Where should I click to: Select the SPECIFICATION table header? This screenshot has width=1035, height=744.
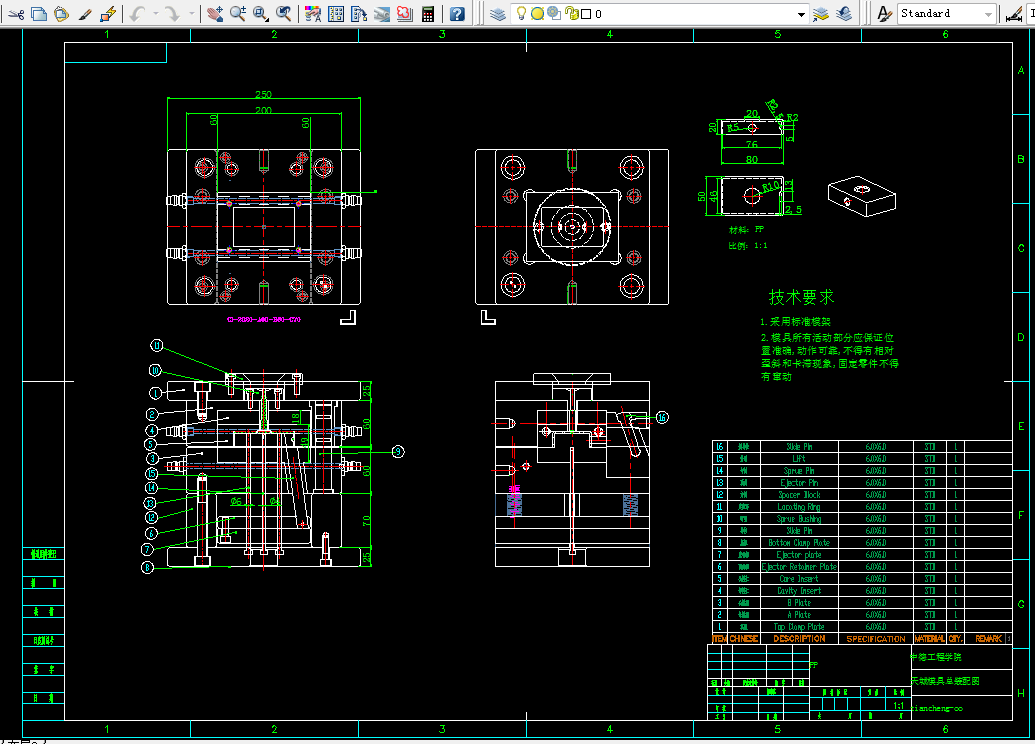click(876, 639)
